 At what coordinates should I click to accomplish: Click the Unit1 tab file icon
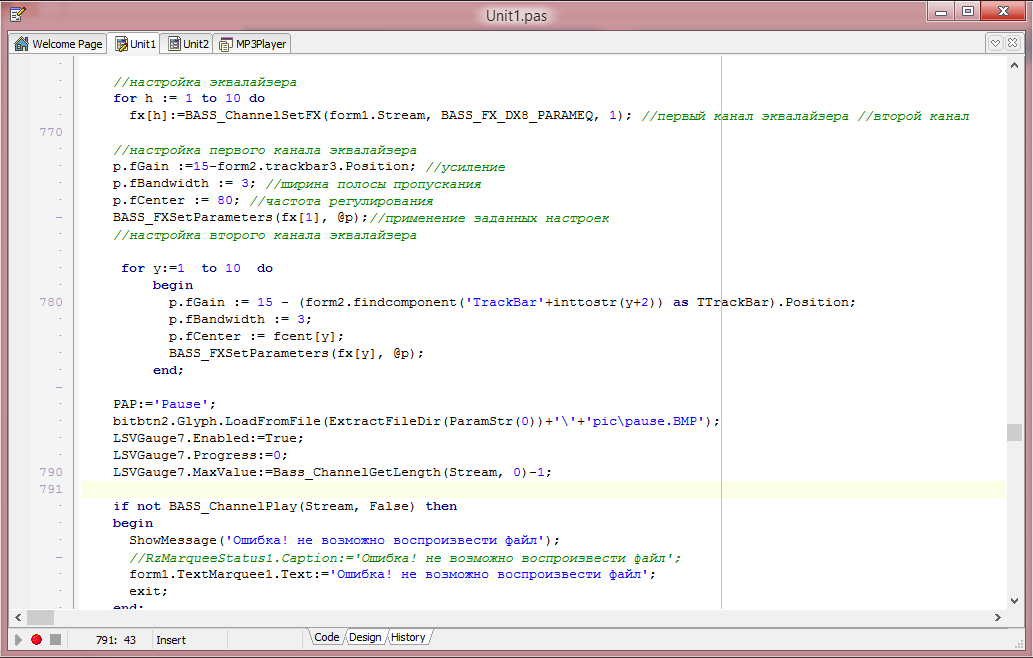click(122, 44)
